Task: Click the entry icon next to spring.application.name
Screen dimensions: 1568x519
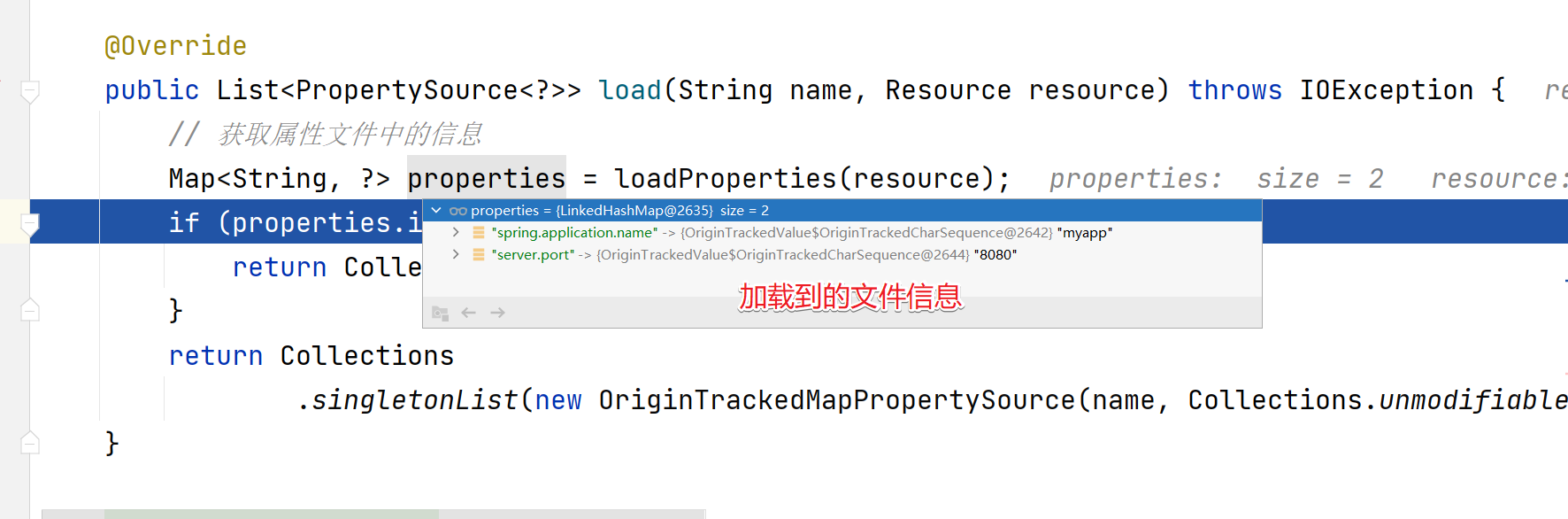Action: [479, 232]
